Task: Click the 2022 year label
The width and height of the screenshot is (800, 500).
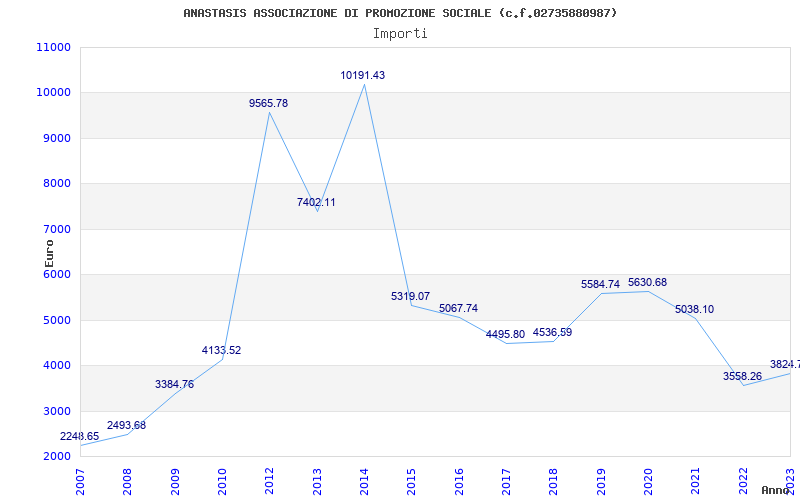Action: click(x=743, y=482)
